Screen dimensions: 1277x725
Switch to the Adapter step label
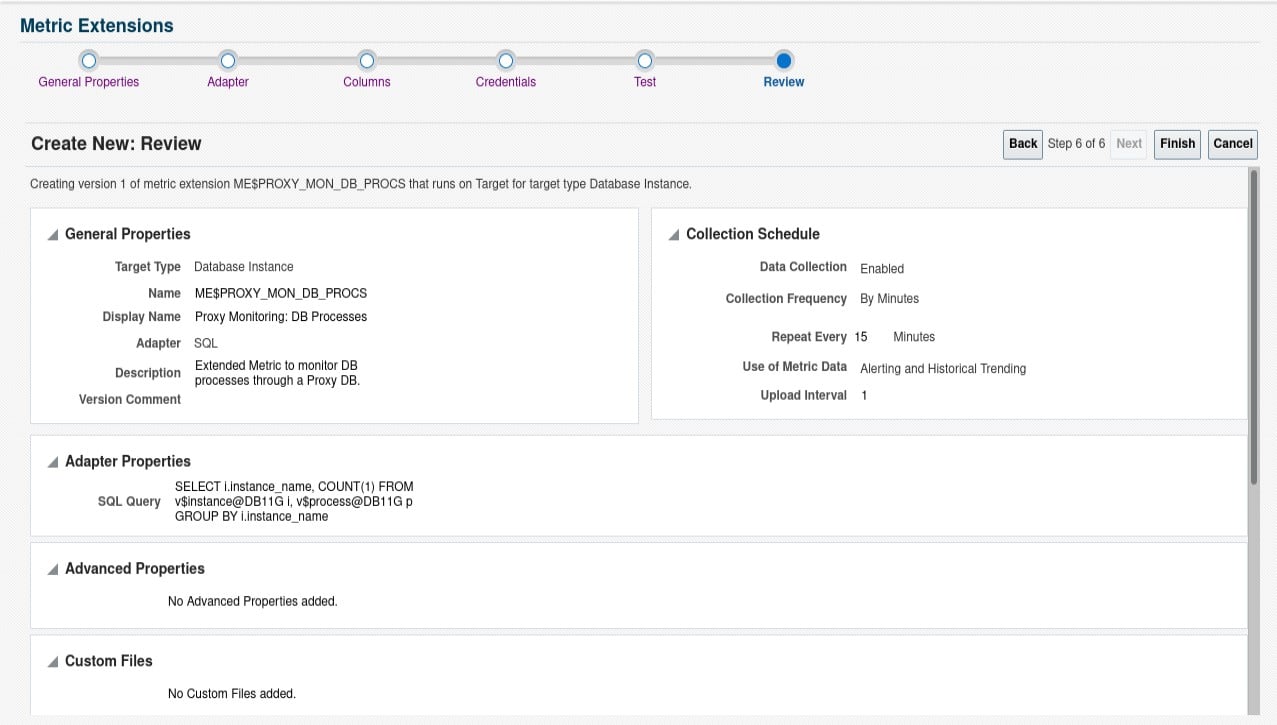point(227,82)
